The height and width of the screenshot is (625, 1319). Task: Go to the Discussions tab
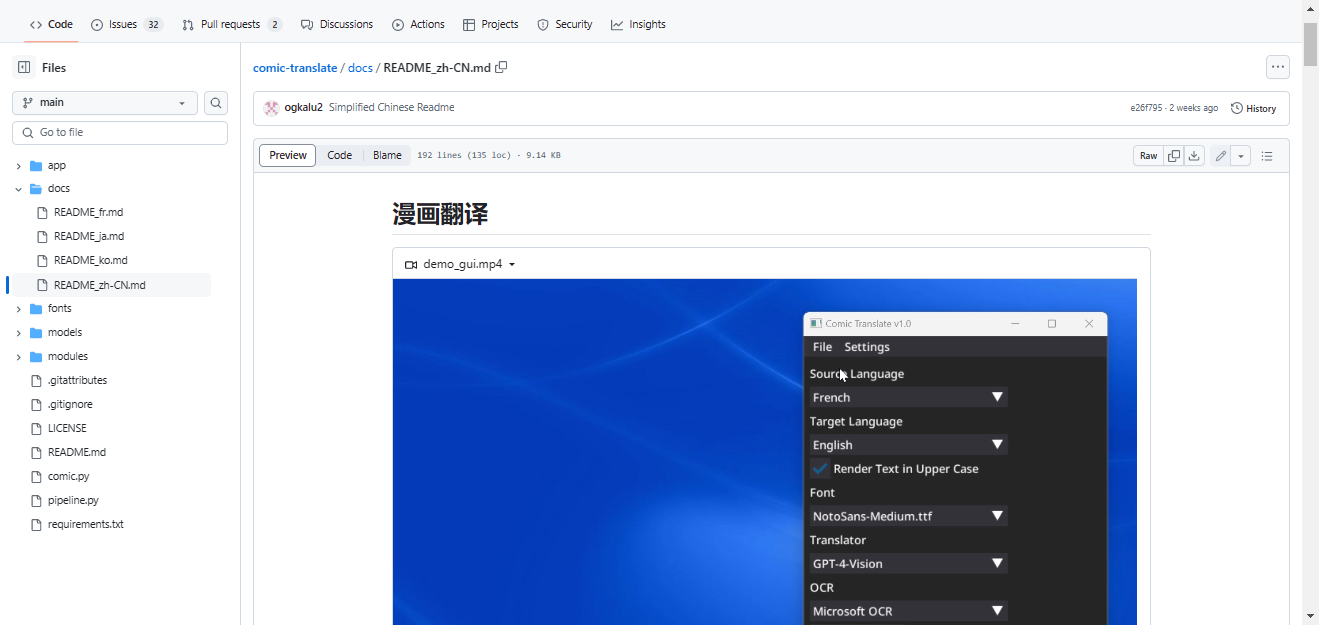(337, 24)
